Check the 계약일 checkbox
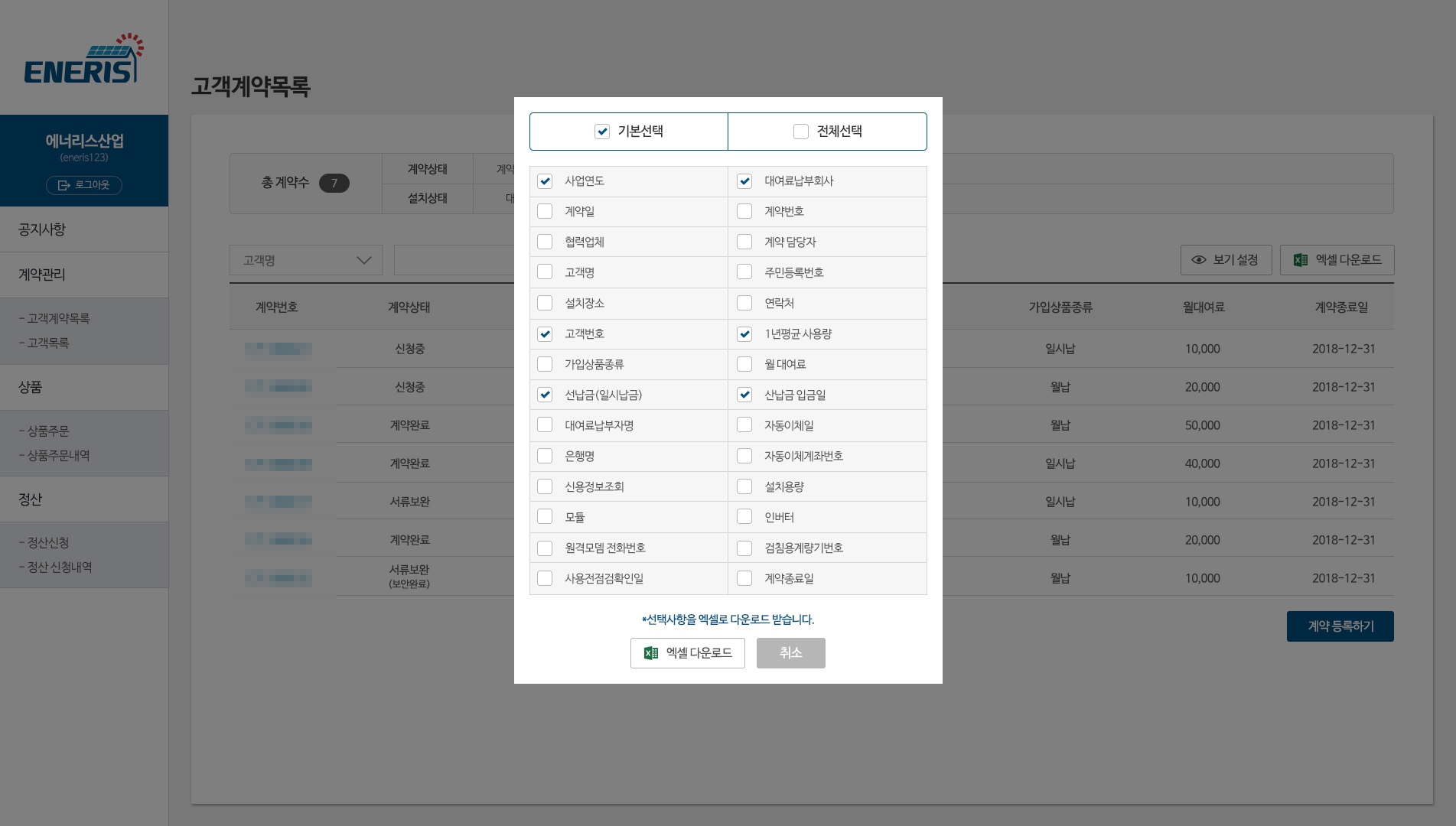 coord(545,211)
